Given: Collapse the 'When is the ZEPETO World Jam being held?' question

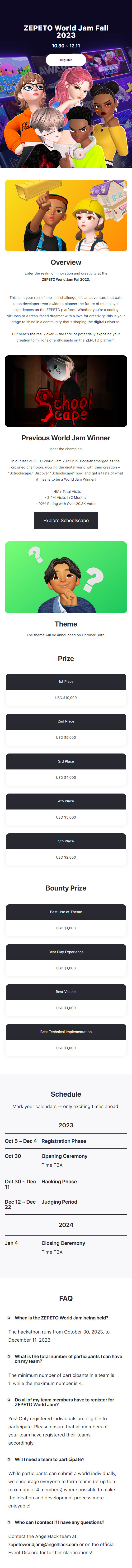Looking at the screenshot, I should point(61,1318).
